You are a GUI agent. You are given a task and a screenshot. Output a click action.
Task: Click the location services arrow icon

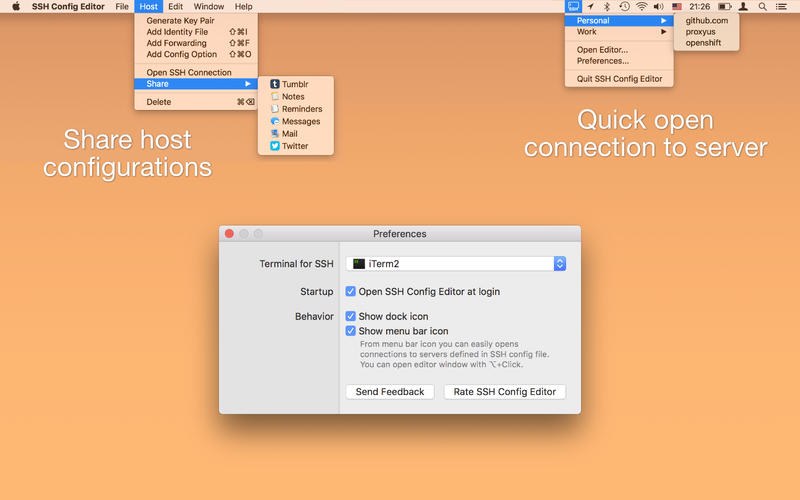pyautogui.click(x=590, y=7)
